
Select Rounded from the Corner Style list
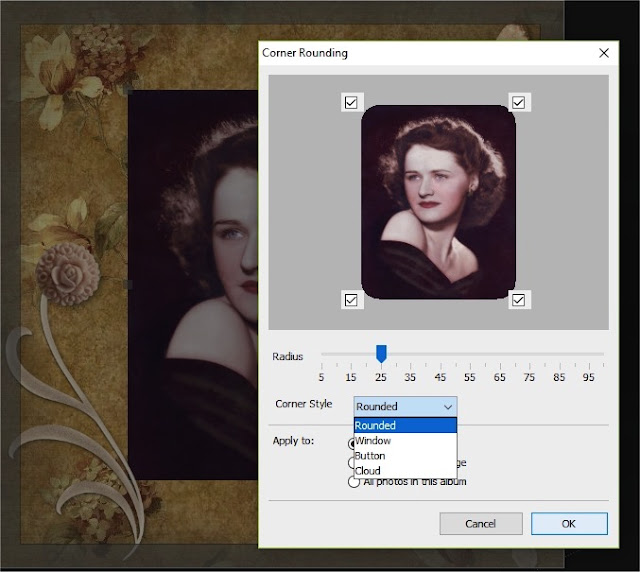tap(404, 425)
